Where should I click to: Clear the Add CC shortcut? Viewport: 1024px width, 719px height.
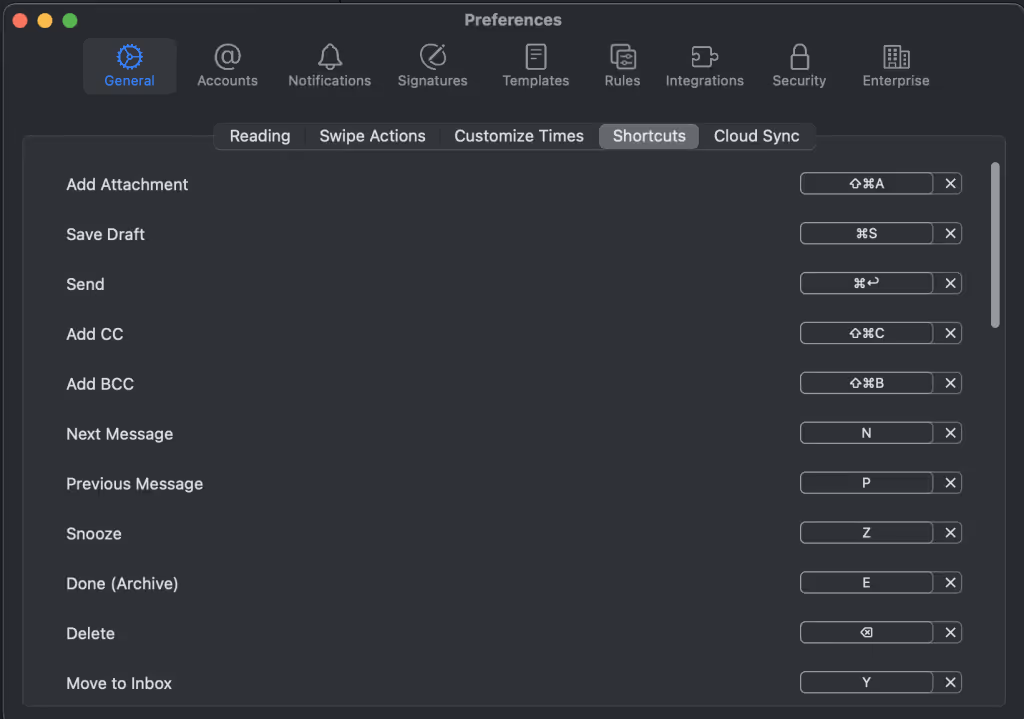[950, 333]
